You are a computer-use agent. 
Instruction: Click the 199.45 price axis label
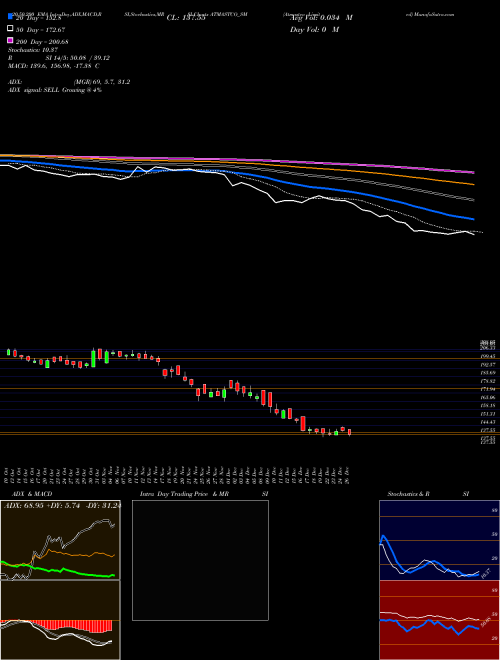489,357
